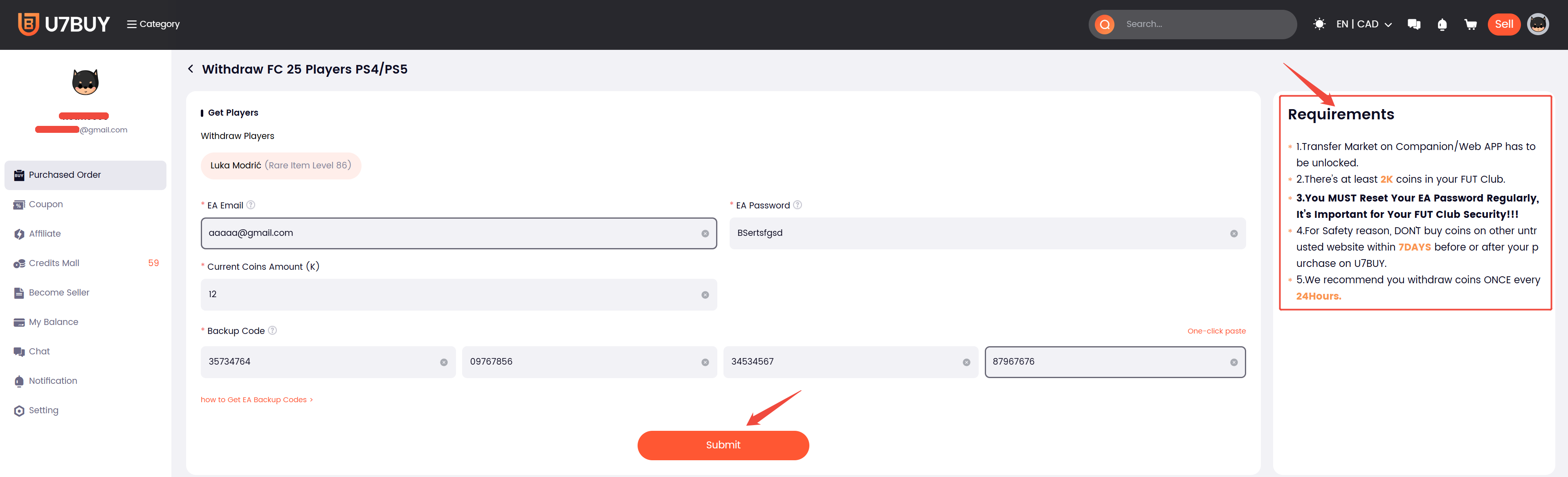Click the Backup Code help icon
The height and width of the screenshot is (477, 1568).
click(273, 330)
